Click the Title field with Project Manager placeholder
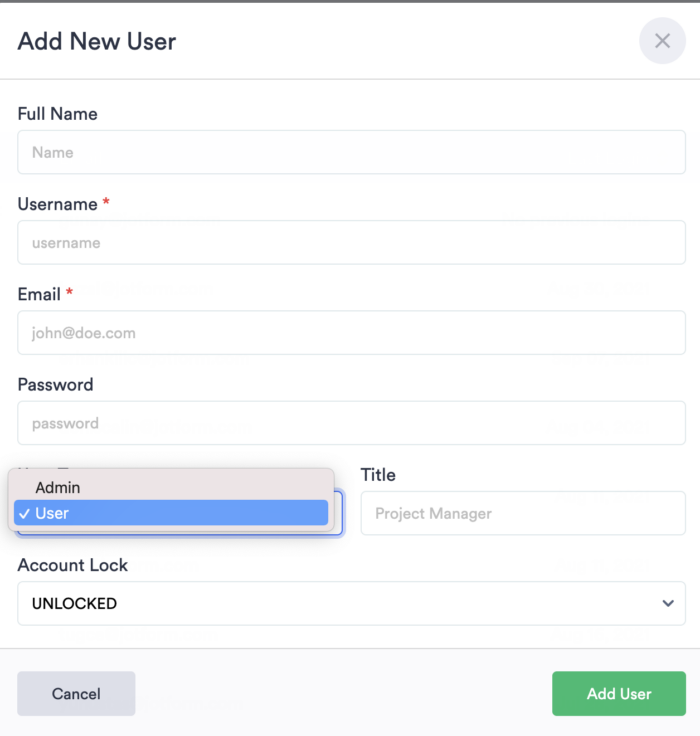 click(x=522, y=513)
